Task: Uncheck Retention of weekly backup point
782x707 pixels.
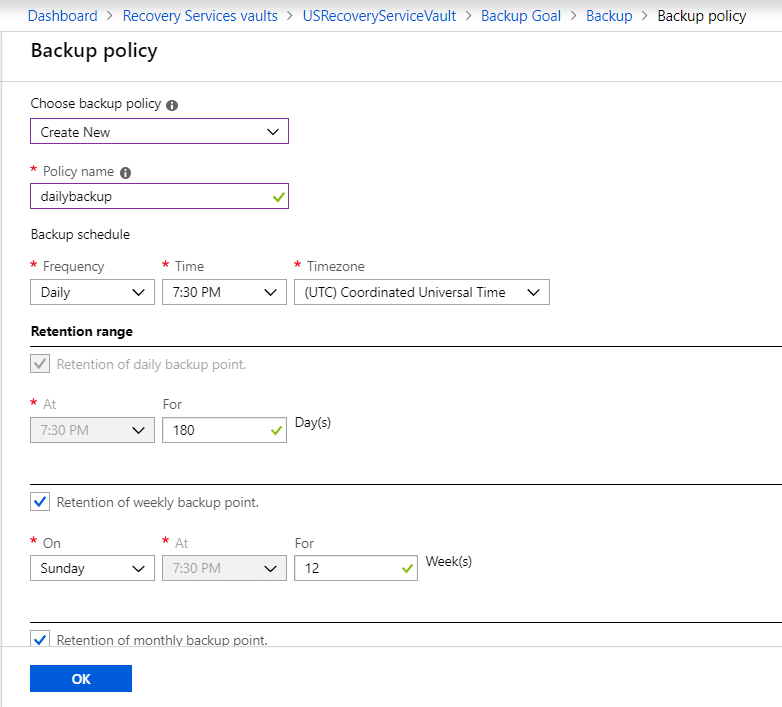Action: coord(40,502)
